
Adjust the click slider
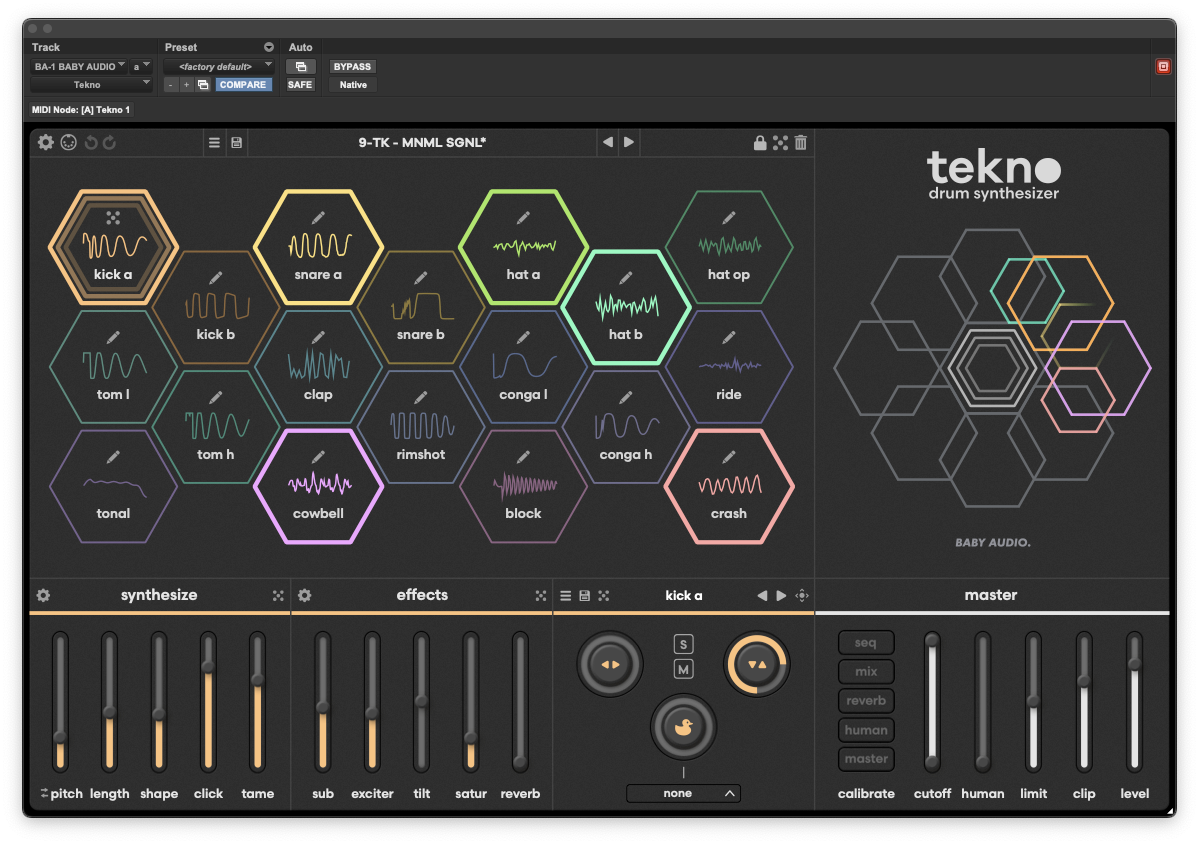pyautogui.click(x=208, y=701)
